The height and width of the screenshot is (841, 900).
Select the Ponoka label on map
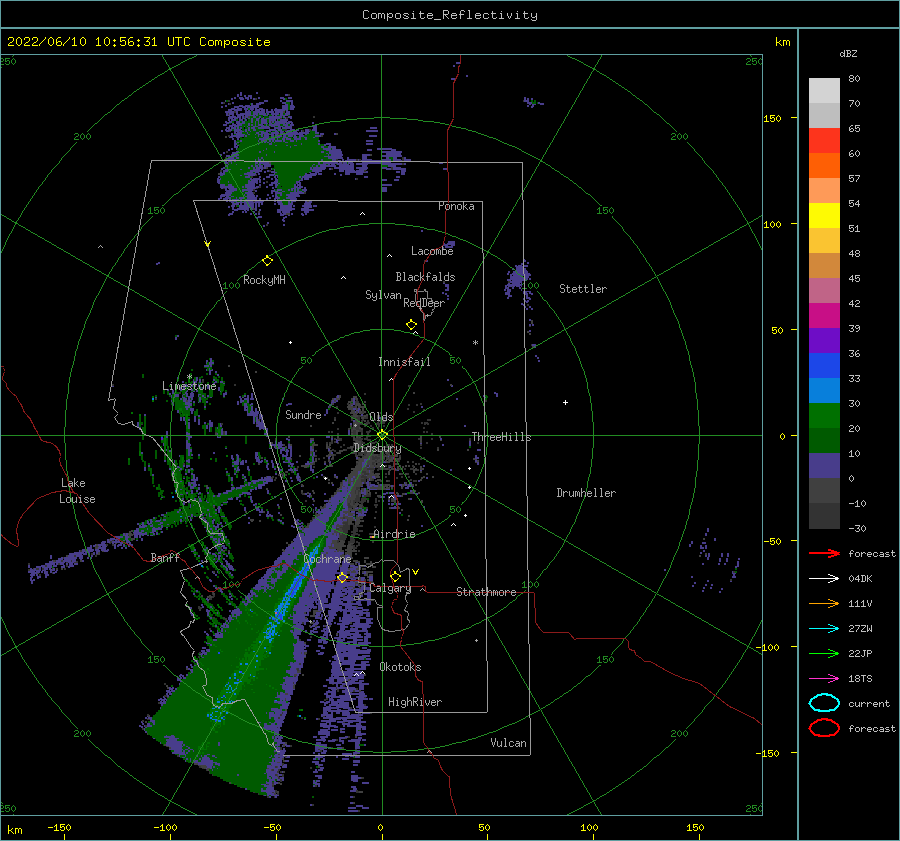coord(456,206)
